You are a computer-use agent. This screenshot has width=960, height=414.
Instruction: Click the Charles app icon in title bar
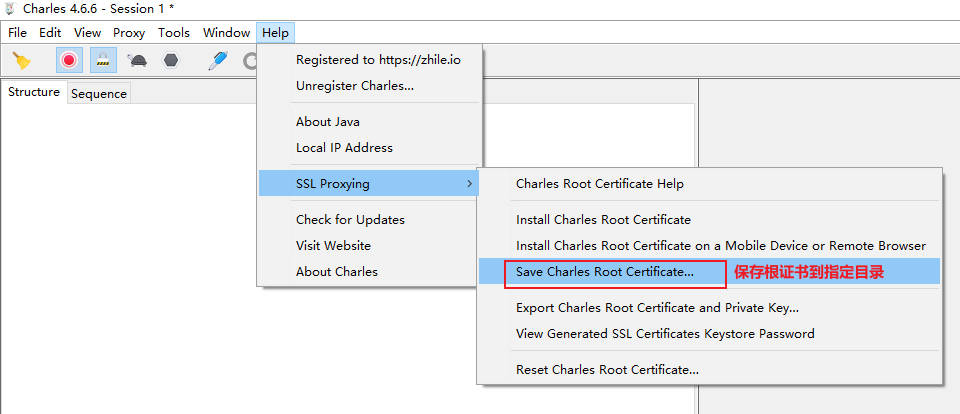(10, 9)
